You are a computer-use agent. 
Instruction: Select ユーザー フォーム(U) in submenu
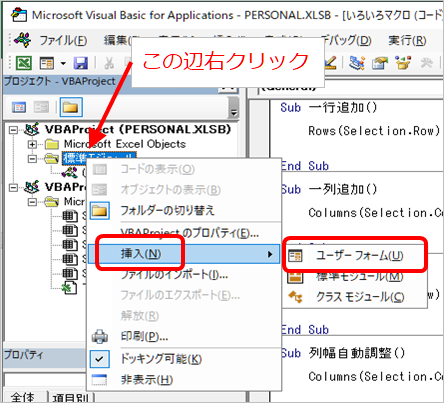355,256
